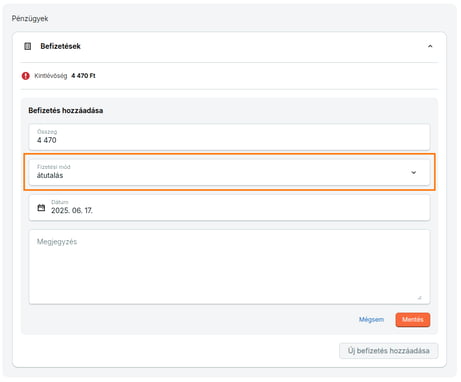This screenshot has width=461, height=382.
Task: Click the Befizetések receipt icon
Action: (x=28, y=46)
